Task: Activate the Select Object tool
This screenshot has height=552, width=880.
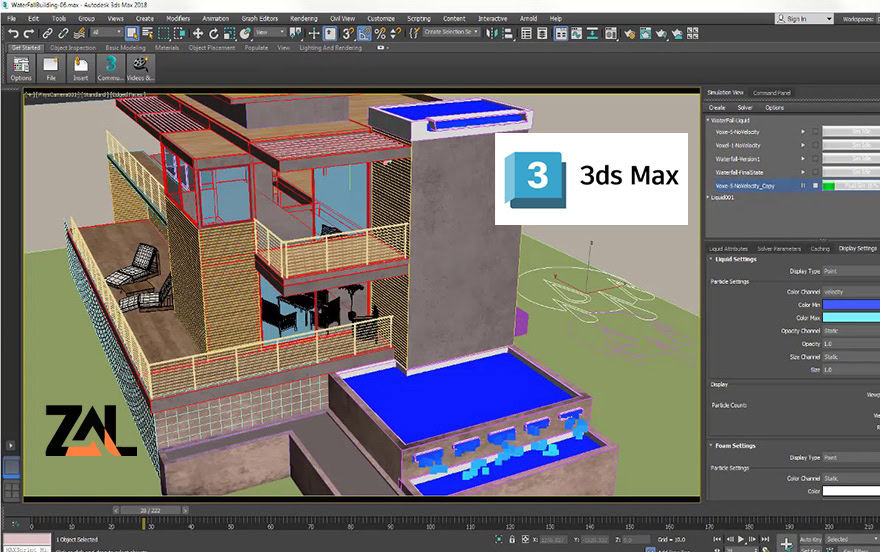Action: (x=132, y=34)
